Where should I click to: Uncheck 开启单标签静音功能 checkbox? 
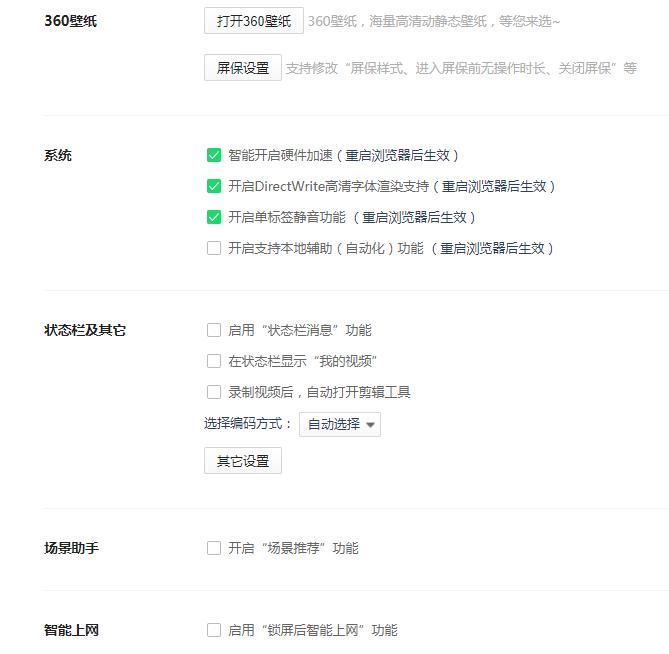(214, 217)
